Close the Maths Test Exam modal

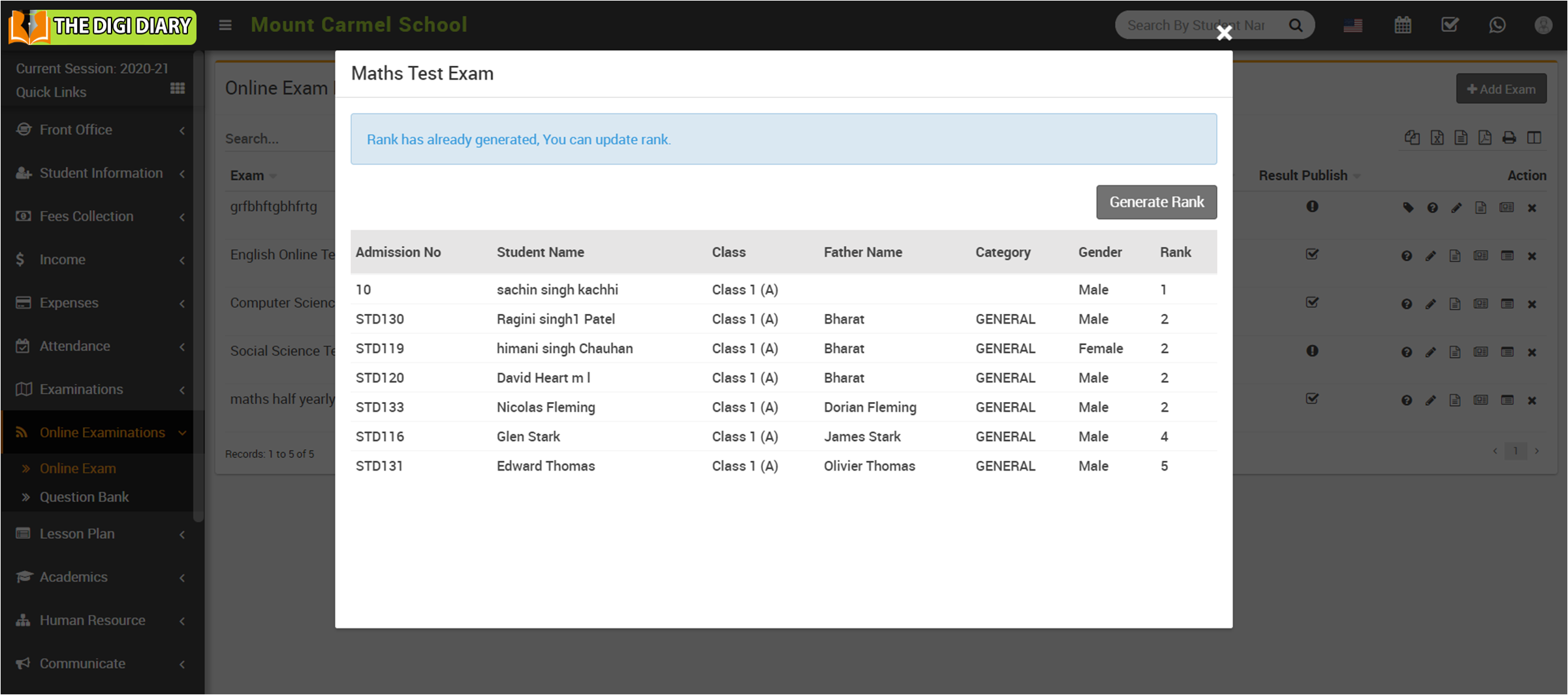click(1224, 33)
